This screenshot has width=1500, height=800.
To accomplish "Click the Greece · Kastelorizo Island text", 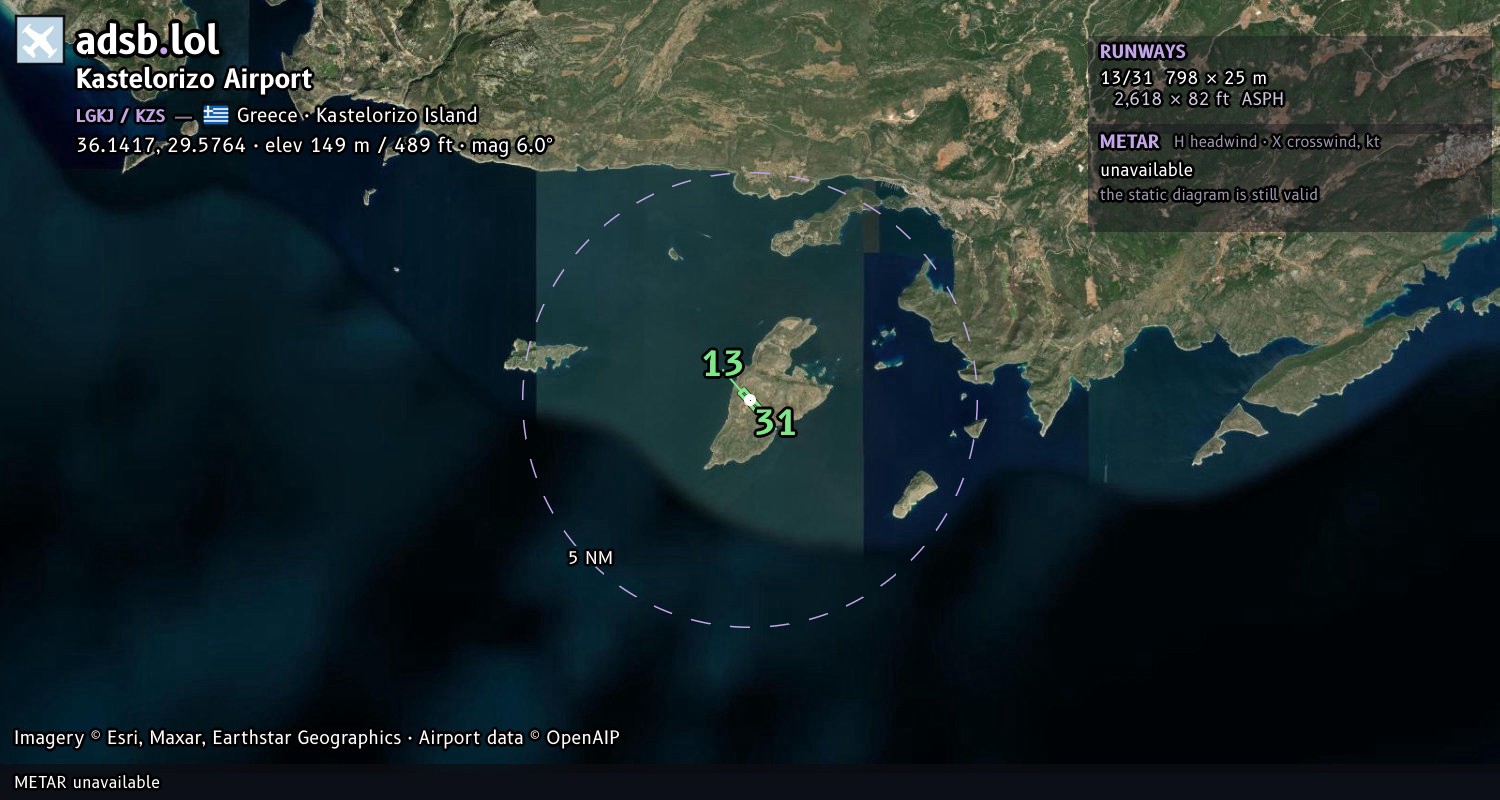I will (357, 115).
